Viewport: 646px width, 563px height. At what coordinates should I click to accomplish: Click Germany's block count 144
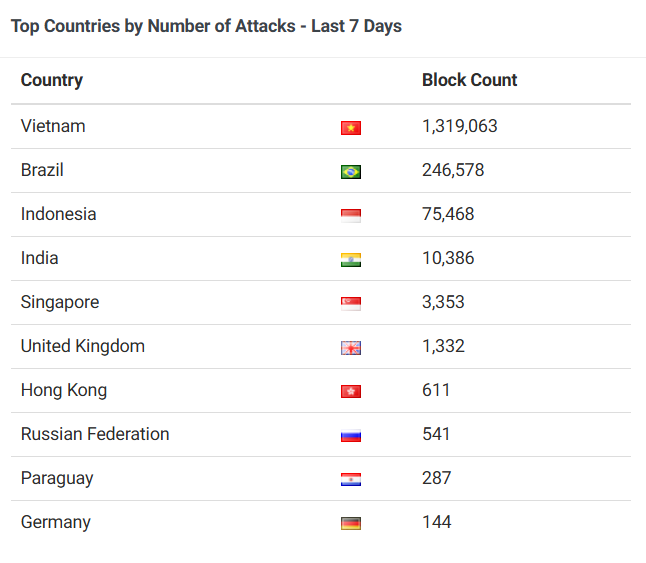pos(436,522)
